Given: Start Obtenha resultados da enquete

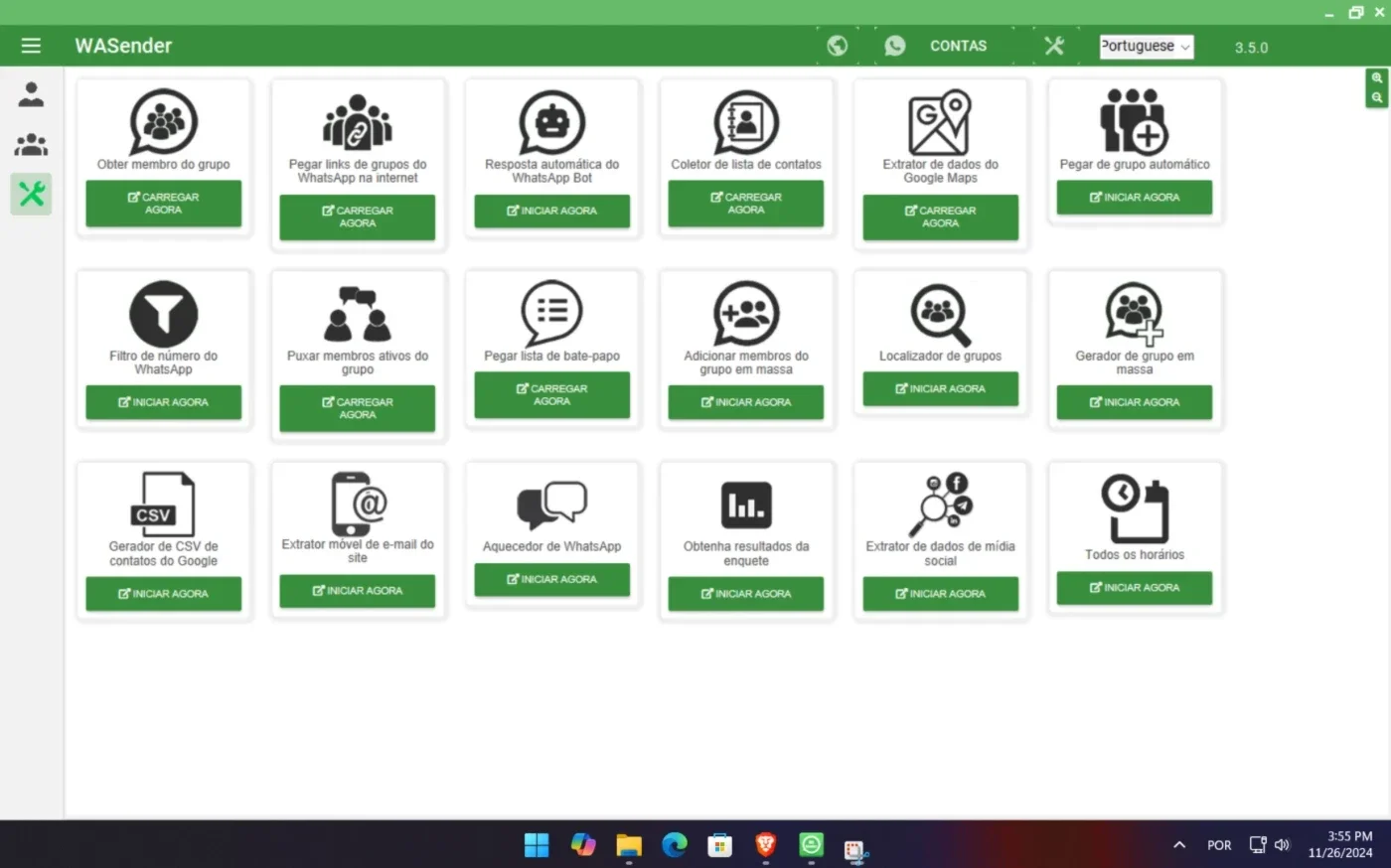Looking at the screenshot, I should pyautogui.click(x=746, y=593).
